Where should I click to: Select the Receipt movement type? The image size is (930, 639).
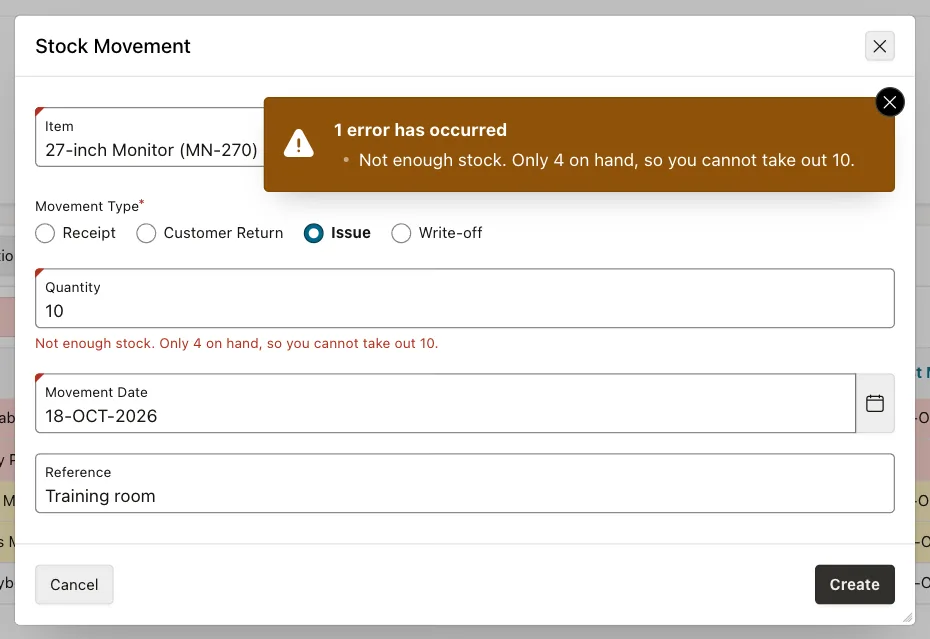click(45, 233)
